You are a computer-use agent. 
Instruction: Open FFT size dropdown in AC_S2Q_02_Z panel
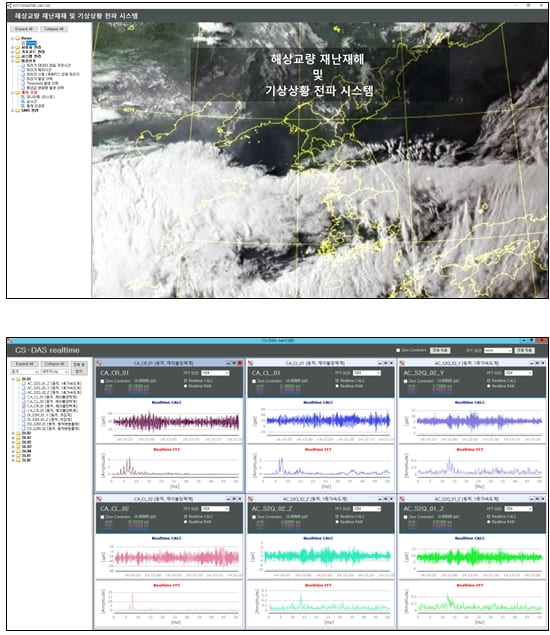pyautogui.click(x=367, y=509)
